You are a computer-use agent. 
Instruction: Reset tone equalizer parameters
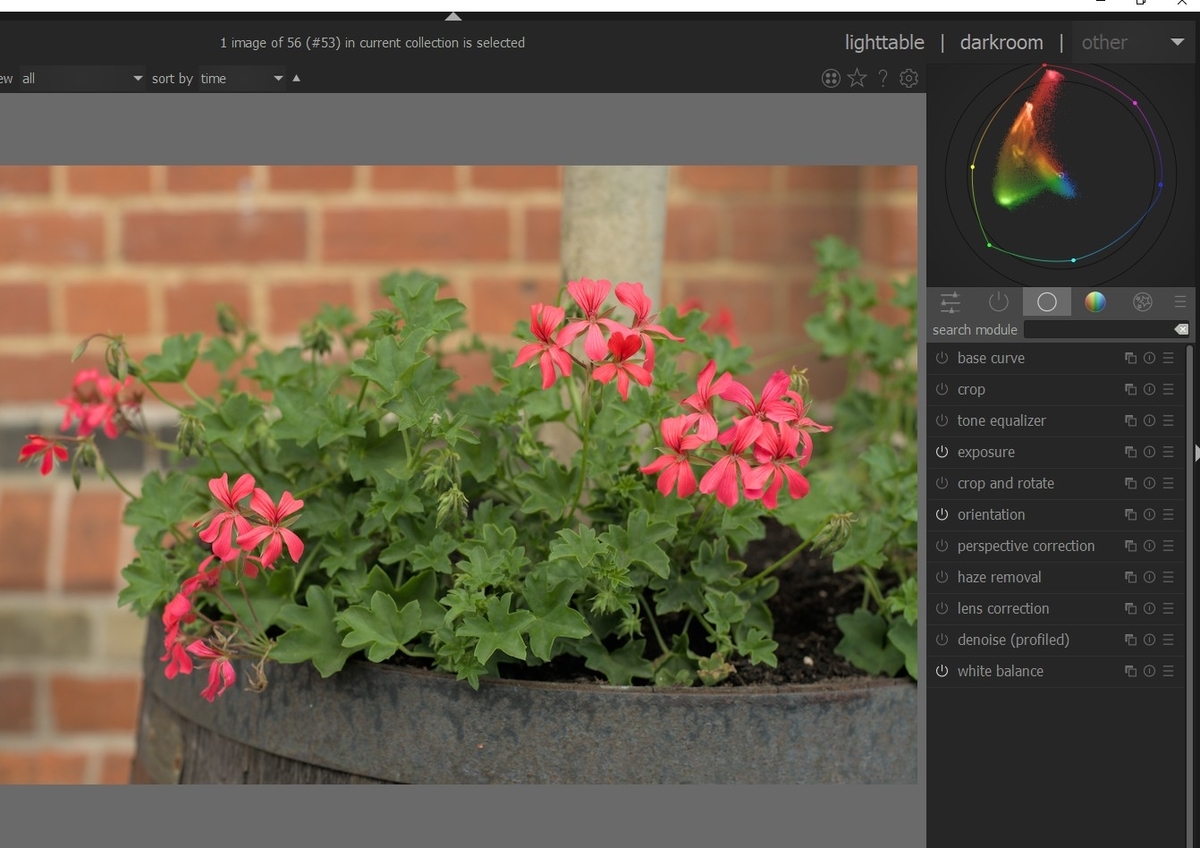pos(1149,420)
